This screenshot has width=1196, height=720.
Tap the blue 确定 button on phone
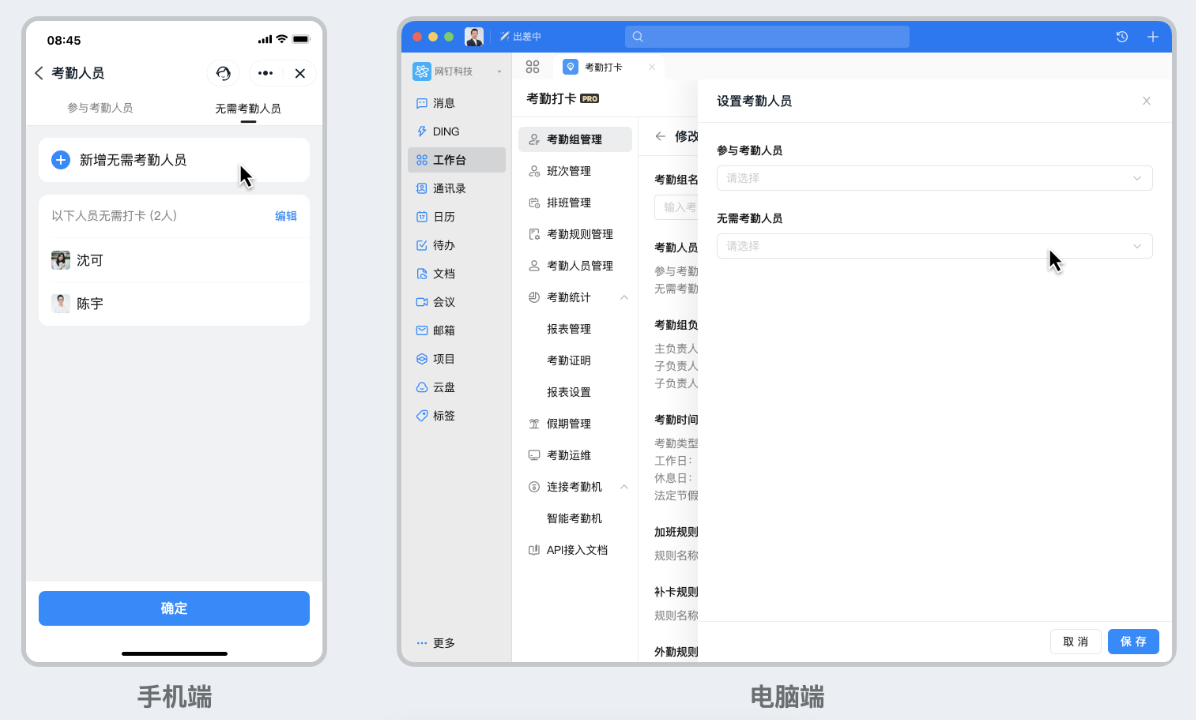tap(174, 608)
